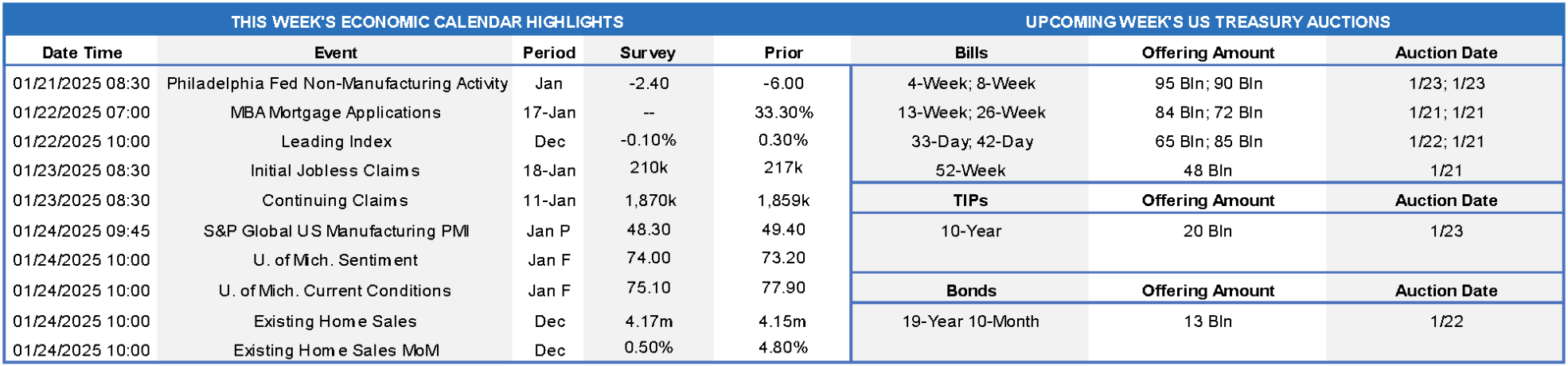1568x366 pixels.
Task: Select the Survey column header
Action: click(x=647, y=53)
